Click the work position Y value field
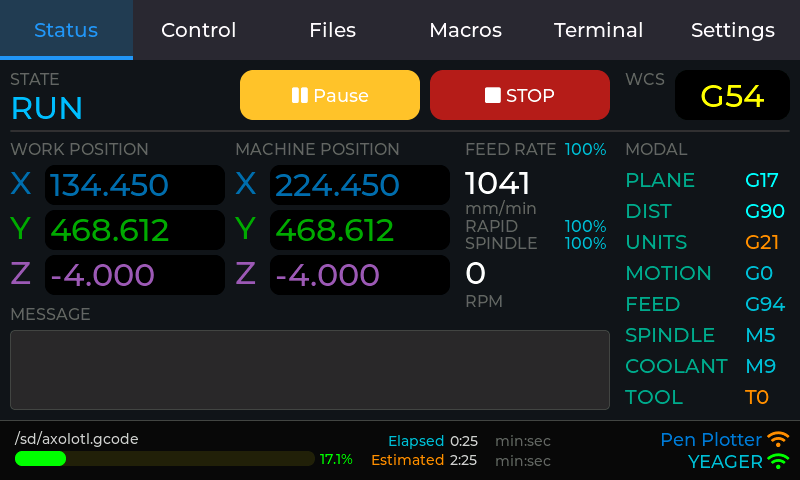This screenshot has width=800, height=480. click(135, 230)
